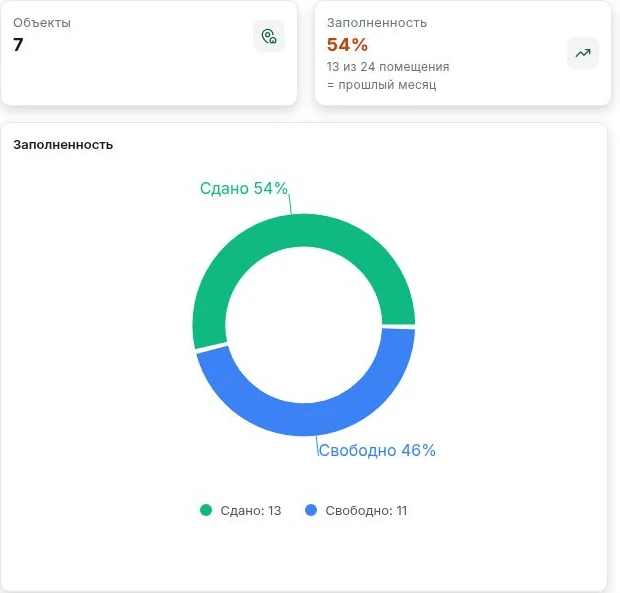Click the Объекты count value 7
This screenshot has width=620, height=593.
pyautogui.click(x=18, y=44)
